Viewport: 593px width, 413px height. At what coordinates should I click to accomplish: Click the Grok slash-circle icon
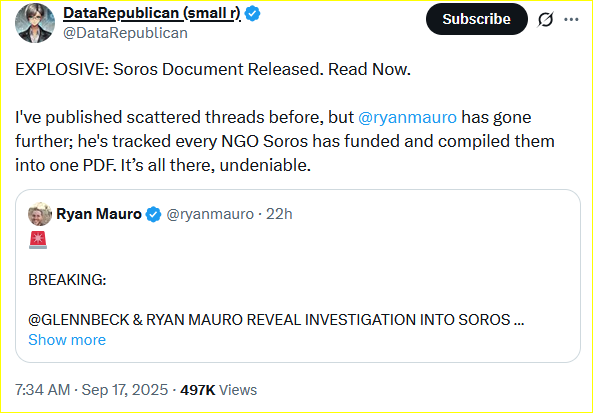[546, 19]
